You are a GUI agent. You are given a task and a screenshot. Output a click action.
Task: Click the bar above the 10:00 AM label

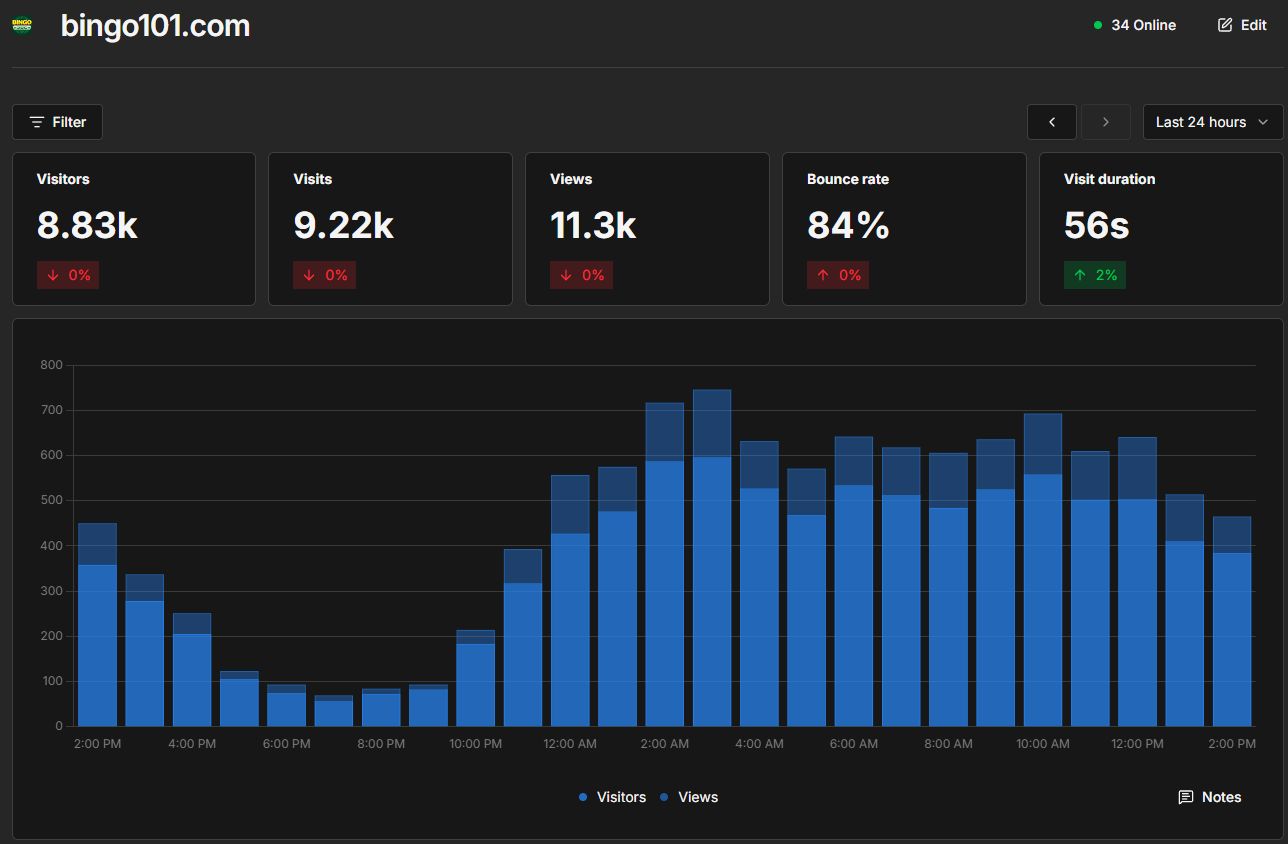[x=1043, y=570]
